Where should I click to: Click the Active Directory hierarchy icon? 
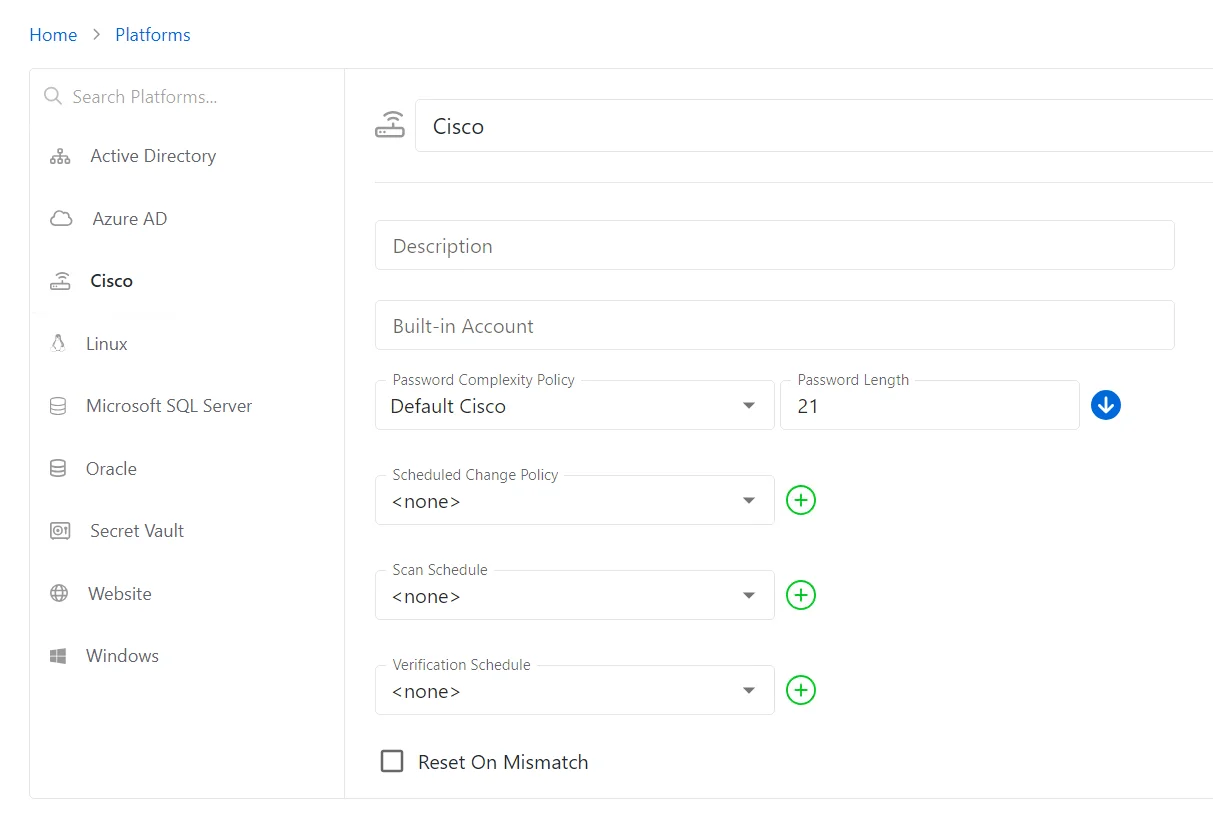(60, 156)
